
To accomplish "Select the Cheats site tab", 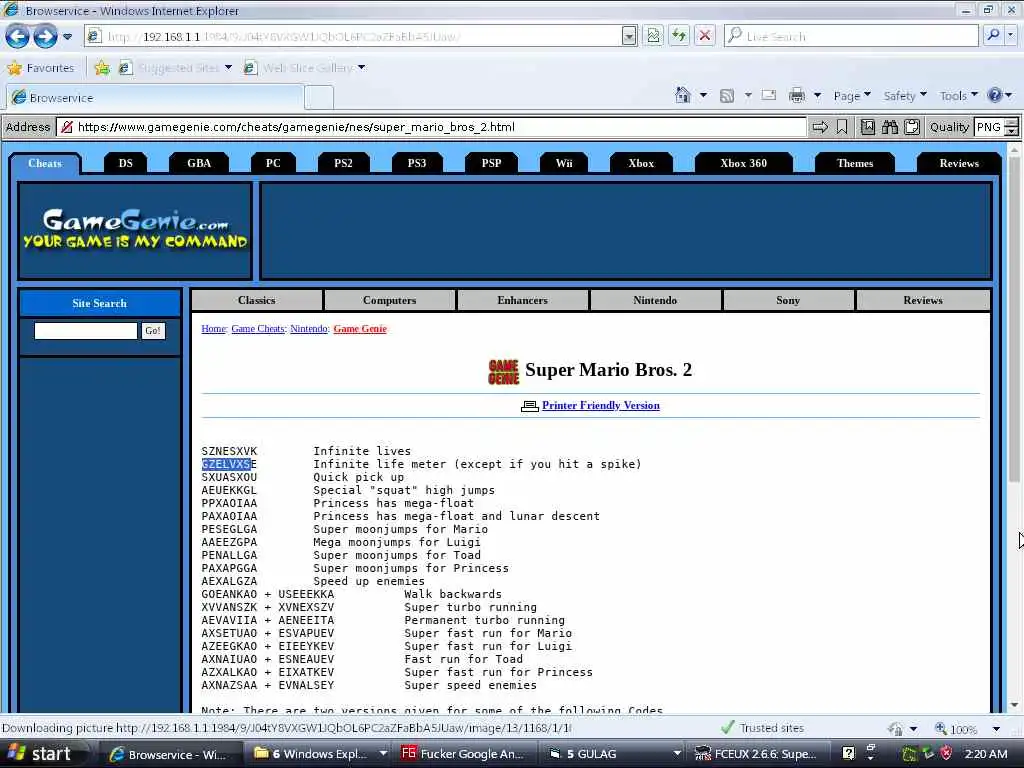I will [x=44, y=163].
